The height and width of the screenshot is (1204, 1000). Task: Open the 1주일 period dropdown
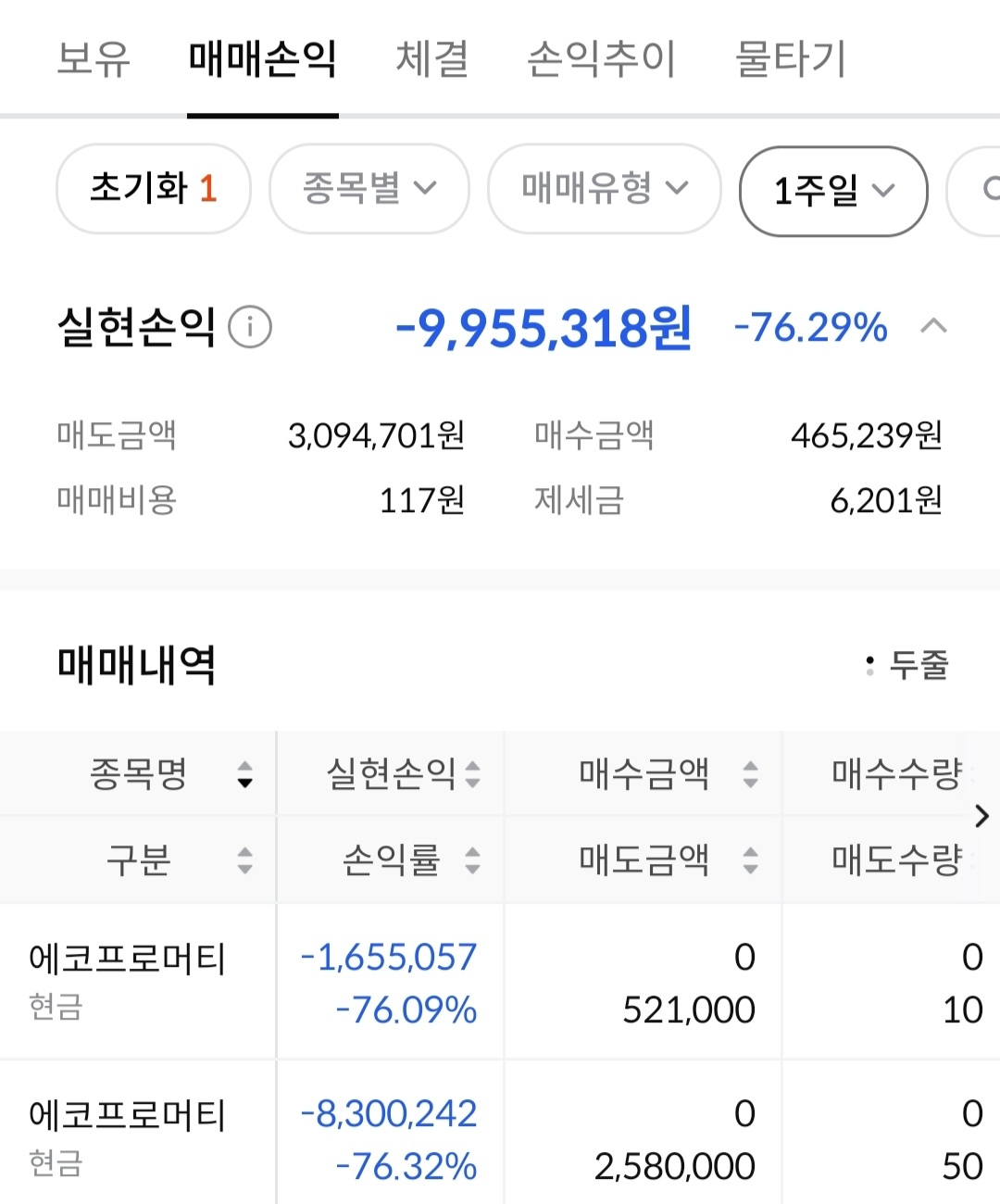coord(832,191)
